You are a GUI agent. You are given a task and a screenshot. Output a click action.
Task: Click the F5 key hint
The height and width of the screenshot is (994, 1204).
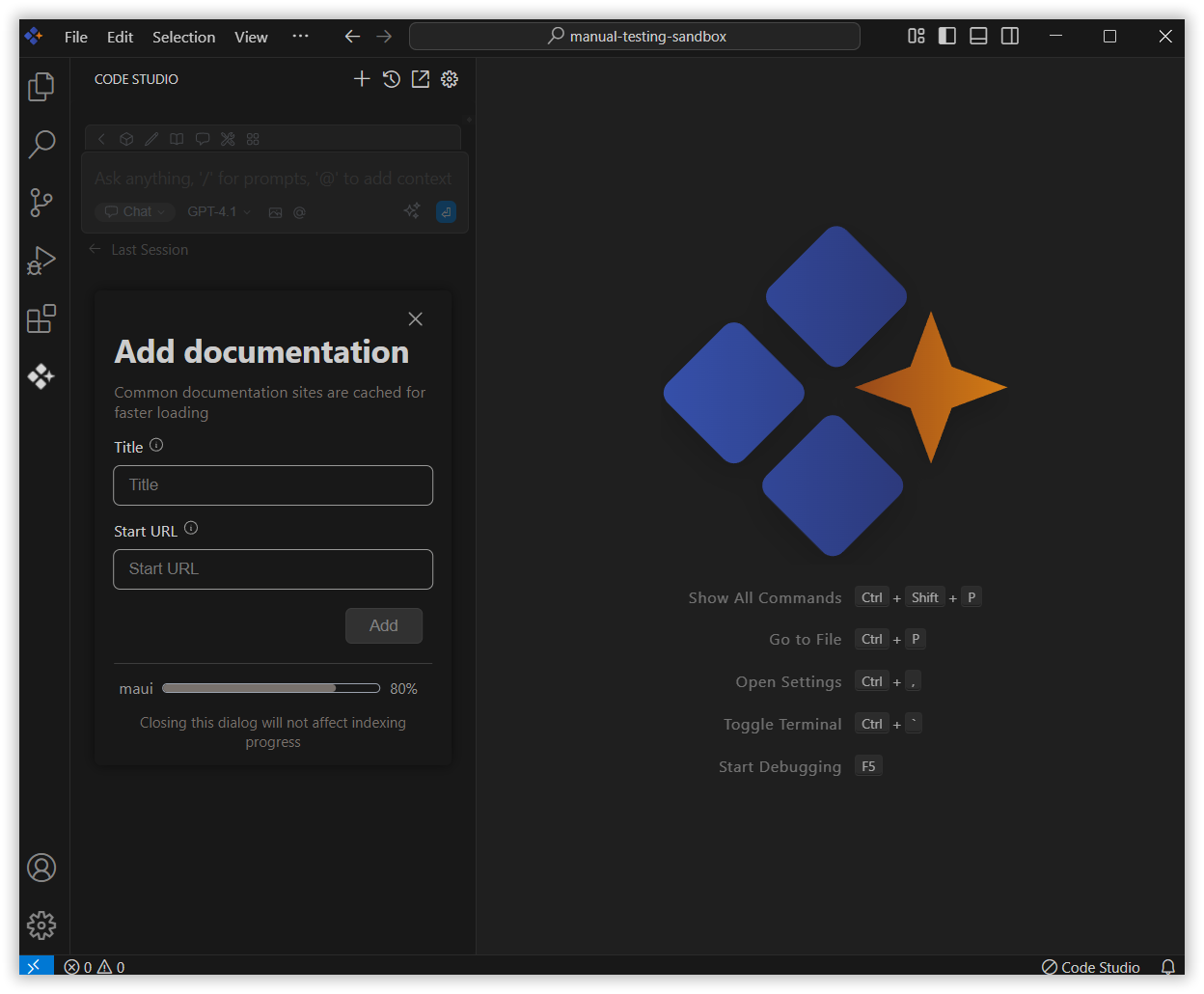coord(869,766)
